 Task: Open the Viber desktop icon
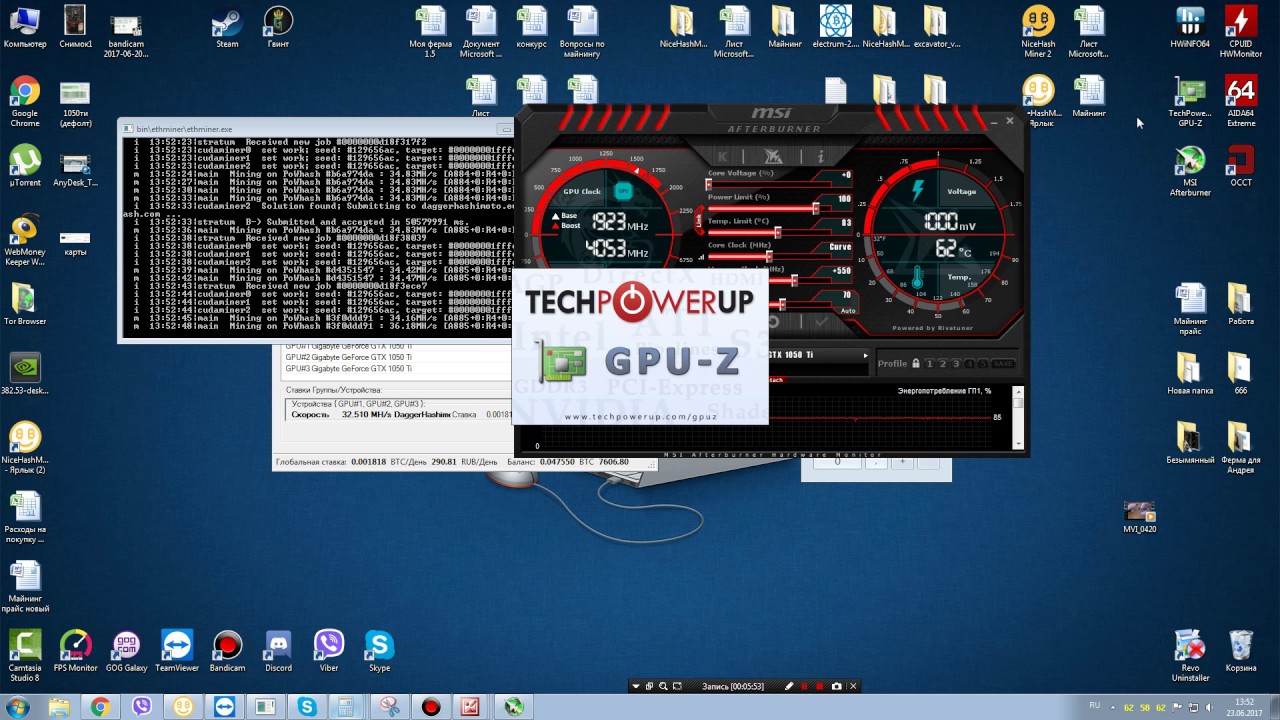point(329,650)
